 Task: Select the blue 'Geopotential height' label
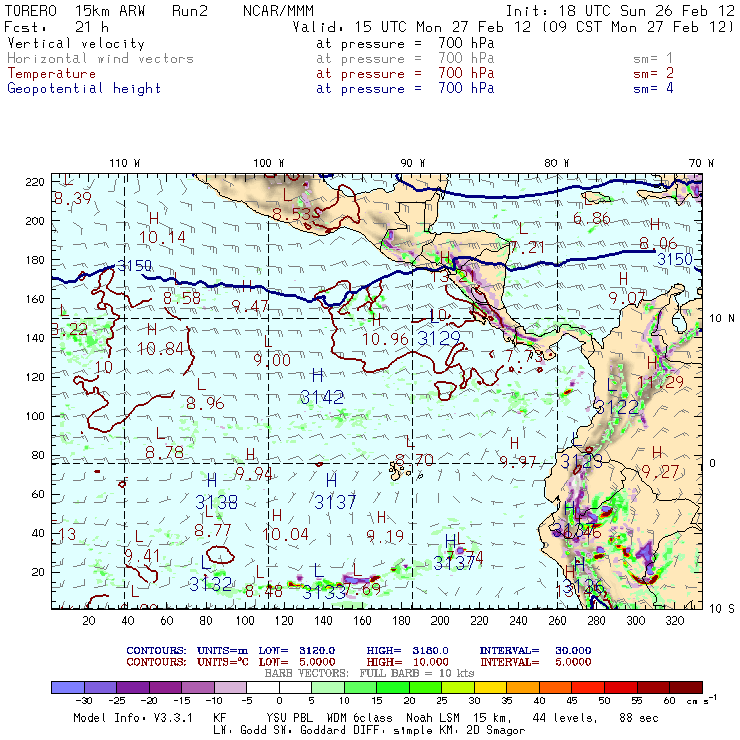pyautogui.click(x=84, y=89)
